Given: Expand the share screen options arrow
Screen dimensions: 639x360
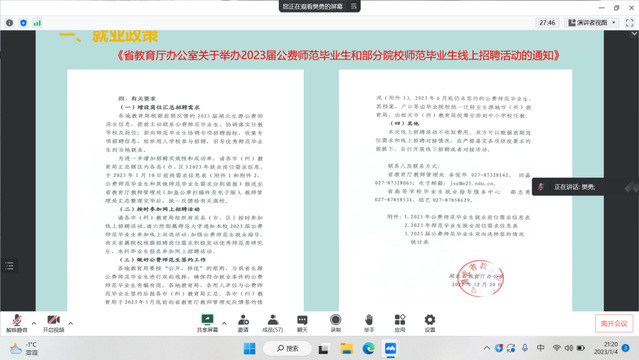Looking at the screenshot, I should tap(224, 323).
